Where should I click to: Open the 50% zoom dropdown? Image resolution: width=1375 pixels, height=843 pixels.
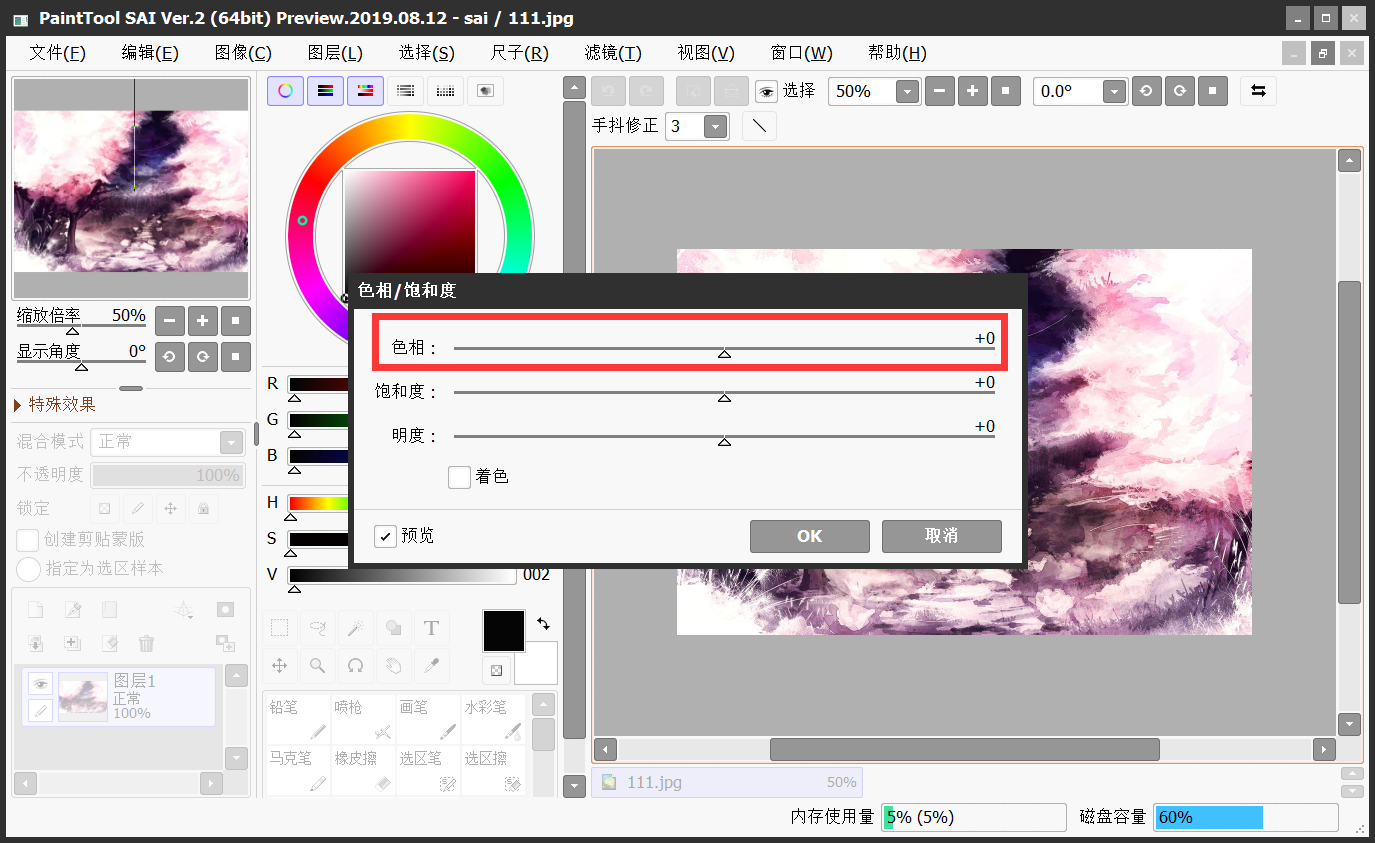(x=907, y=92)
